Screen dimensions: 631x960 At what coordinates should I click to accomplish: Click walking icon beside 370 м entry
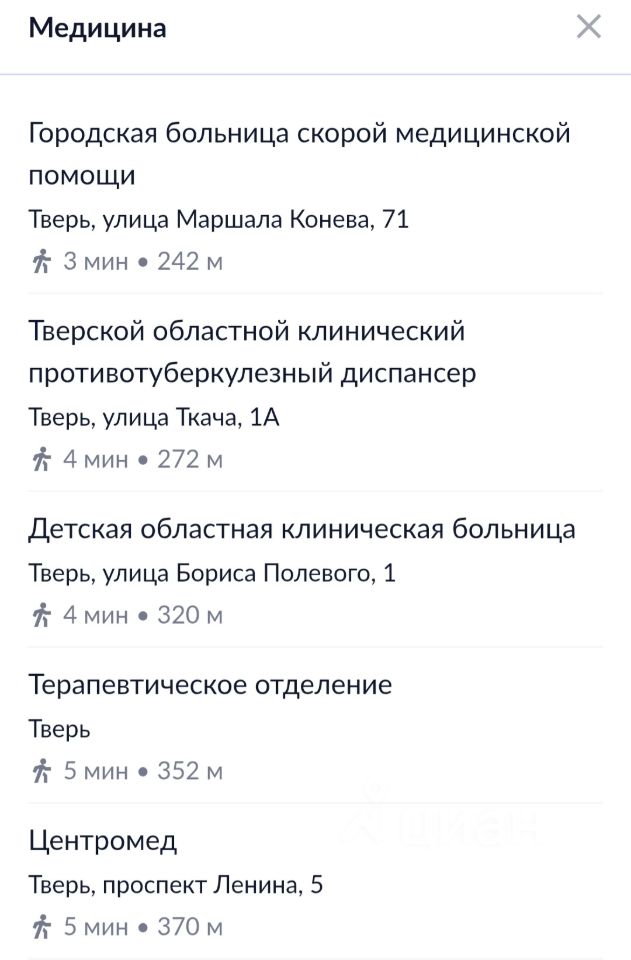coord(41,927)
